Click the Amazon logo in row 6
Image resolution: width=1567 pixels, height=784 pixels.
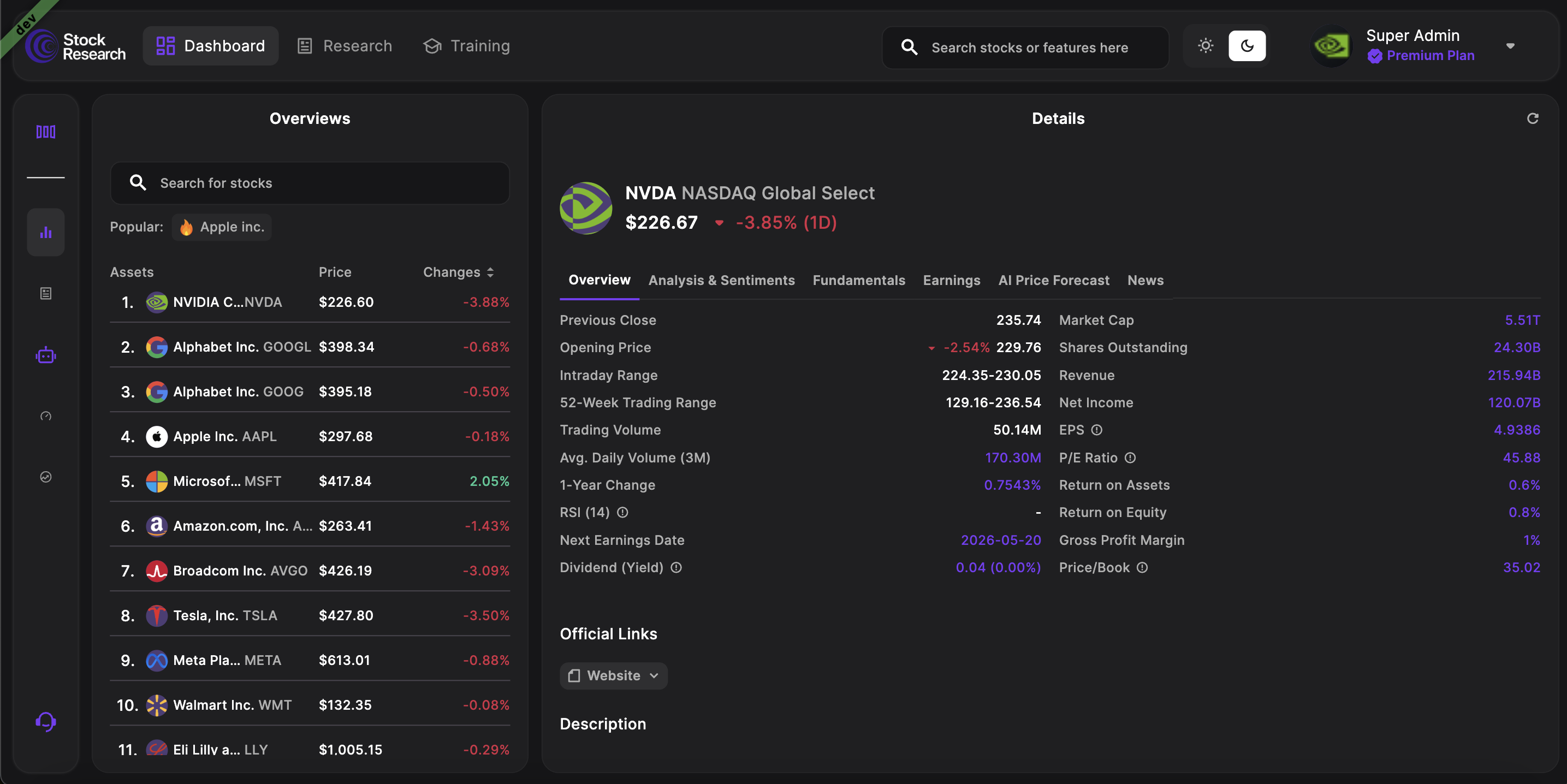coord(156,526)
